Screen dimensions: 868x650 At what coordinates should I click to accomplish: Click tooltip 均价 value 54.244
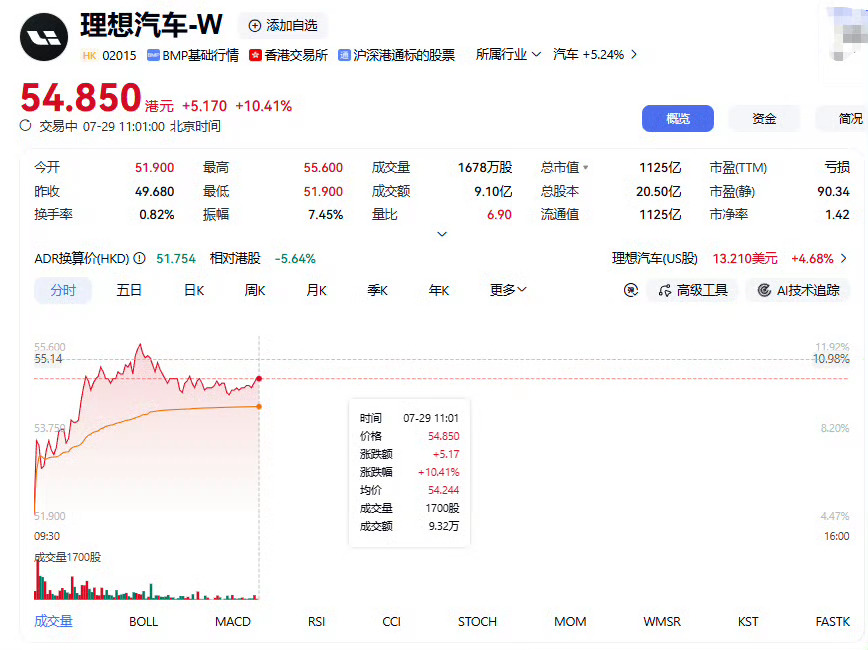(443, 490)
